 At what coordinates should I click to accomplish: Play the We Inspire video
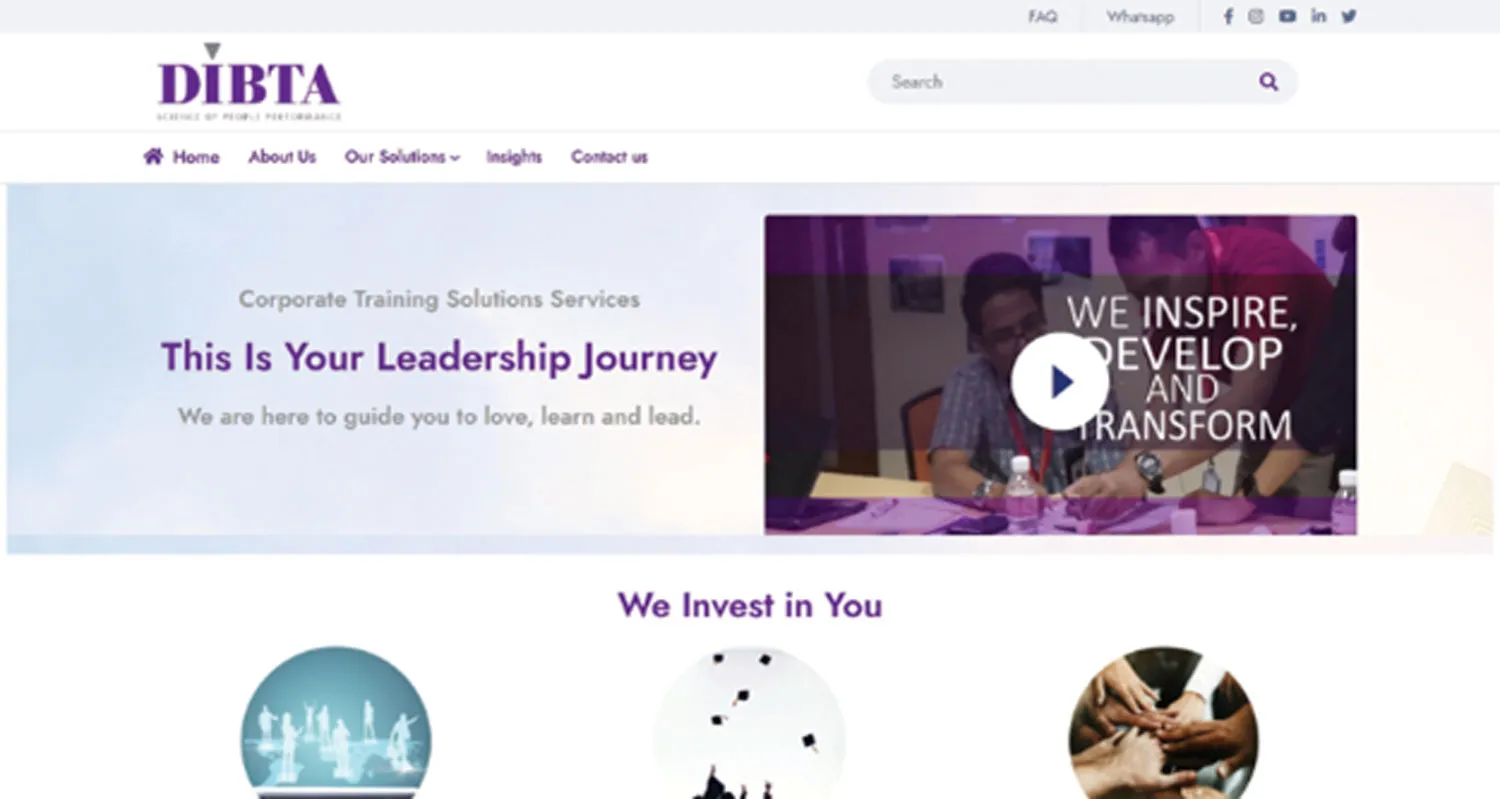point(1060,381)
